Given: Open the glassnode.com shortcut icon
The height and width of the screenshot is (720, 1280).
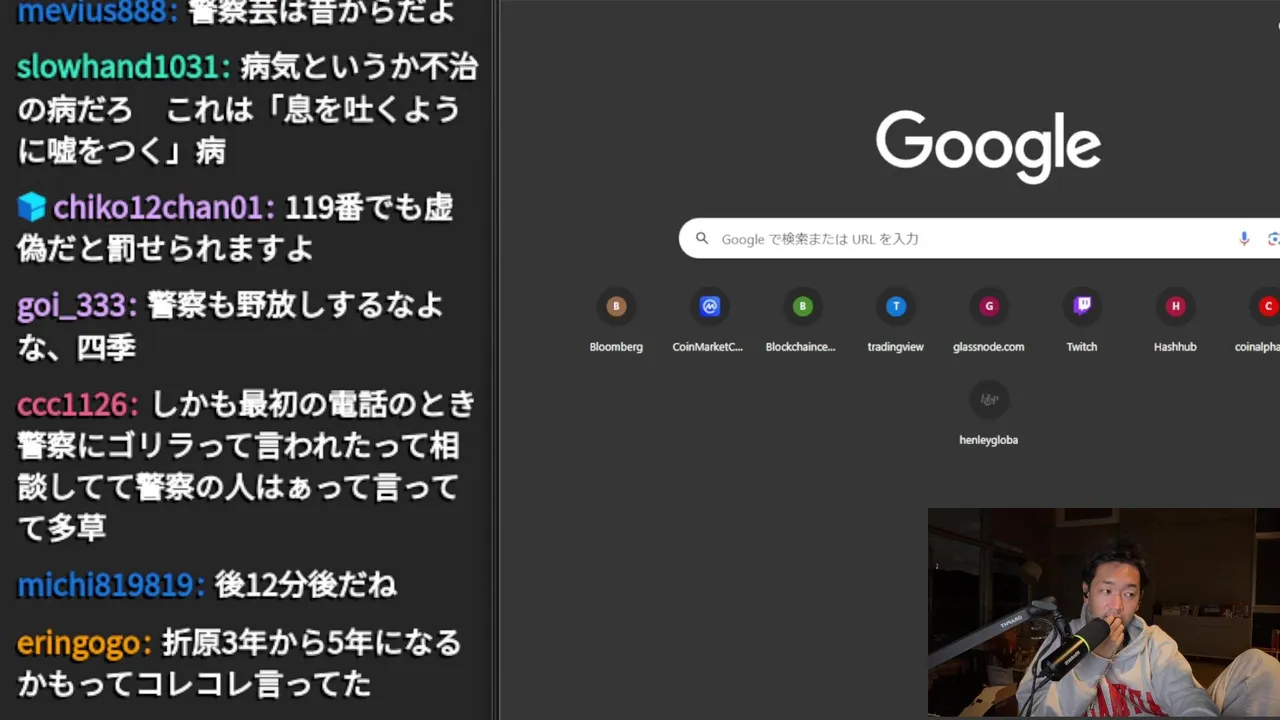Looking at the screenshot, I should 989,306.
